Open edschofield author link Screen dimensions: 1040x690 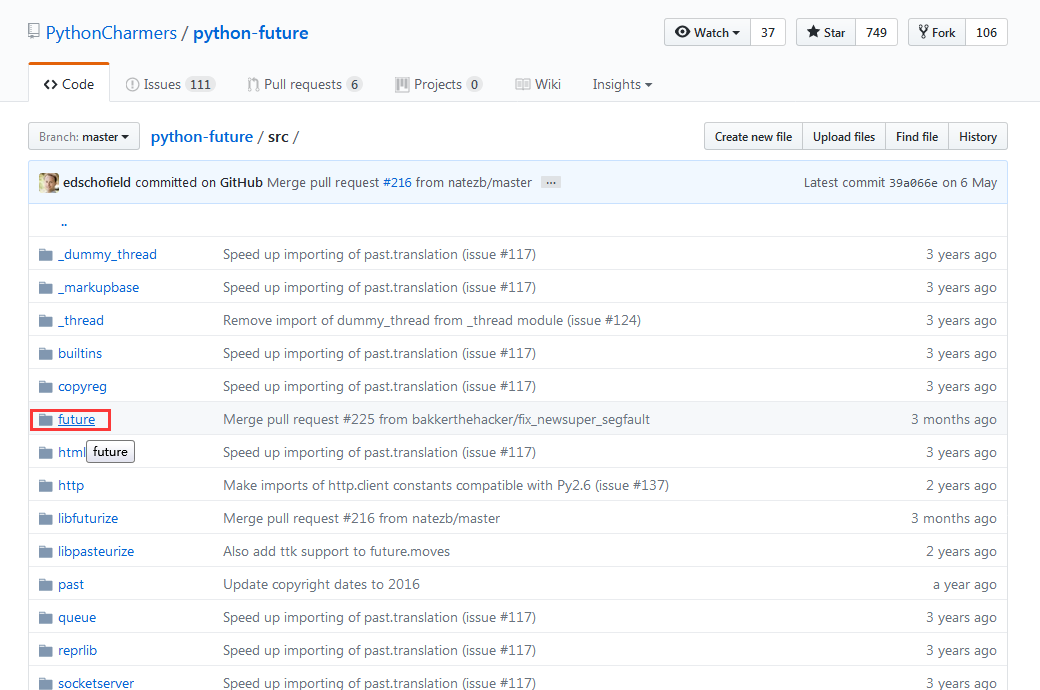click(97, 182)
